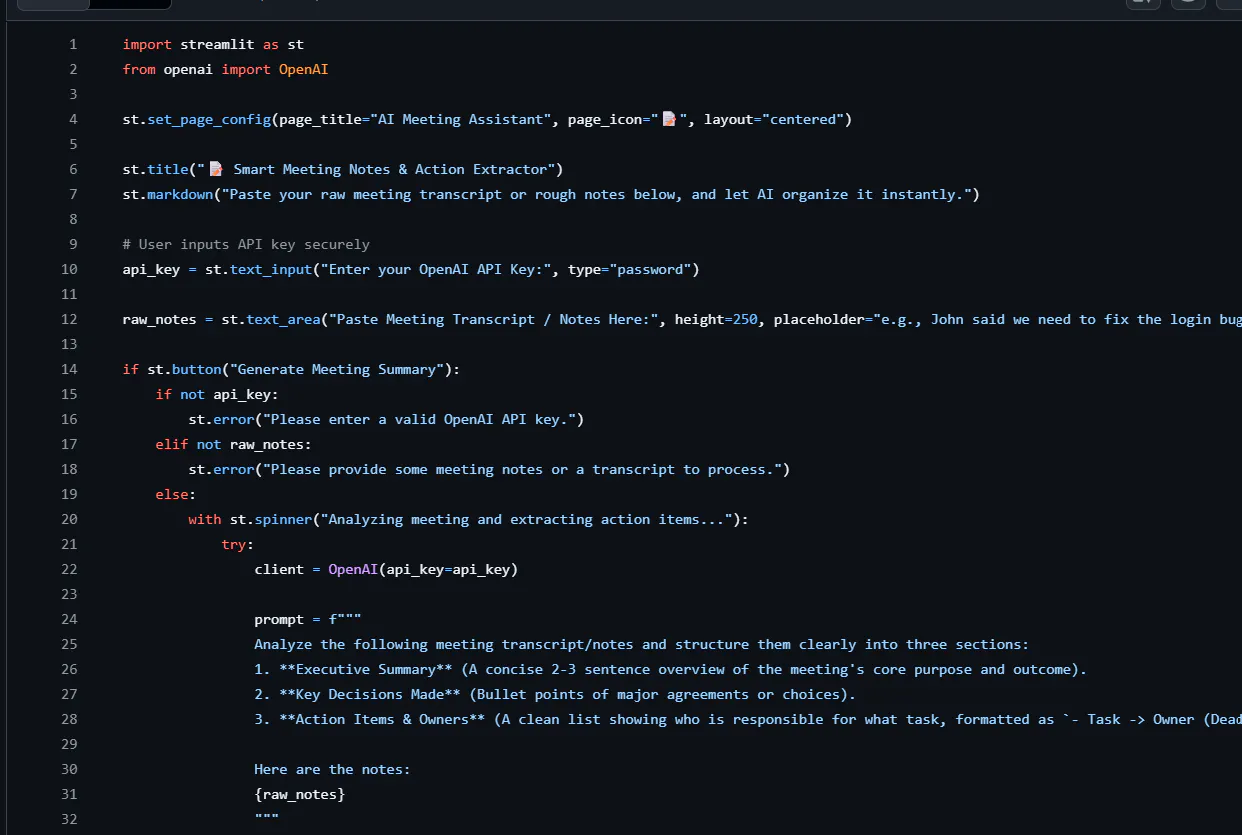Click '{raw_notes}' placeholder on line 31

tap(300, 794)
